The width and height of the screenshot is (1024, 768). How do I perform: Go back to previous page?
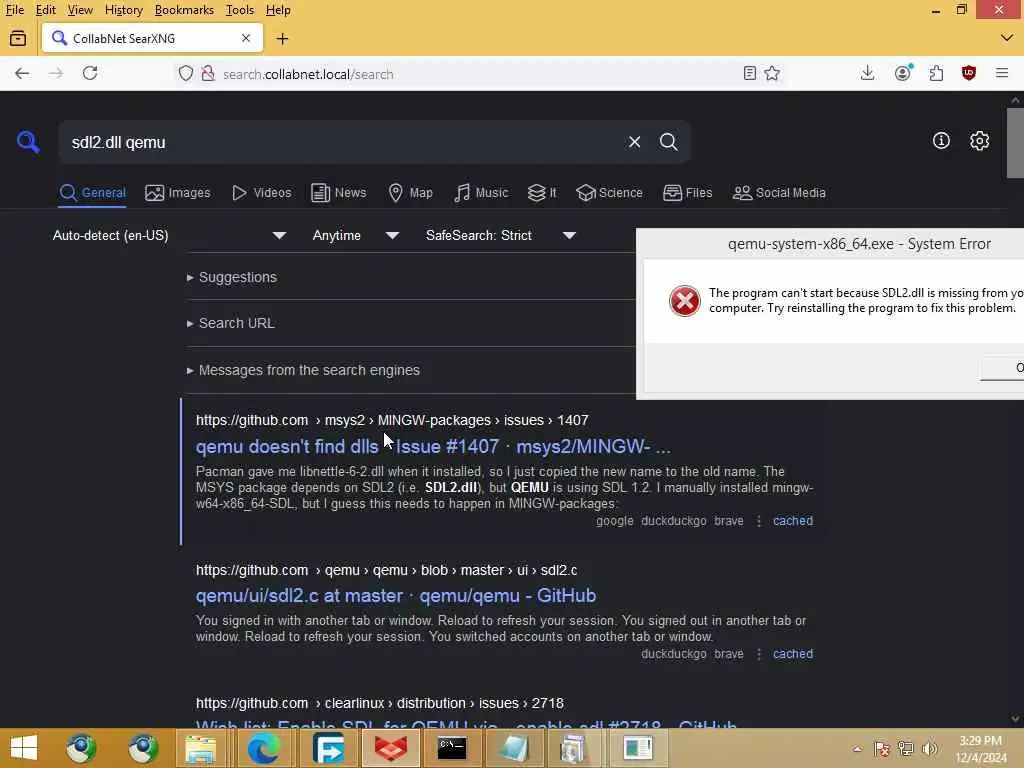22,74
